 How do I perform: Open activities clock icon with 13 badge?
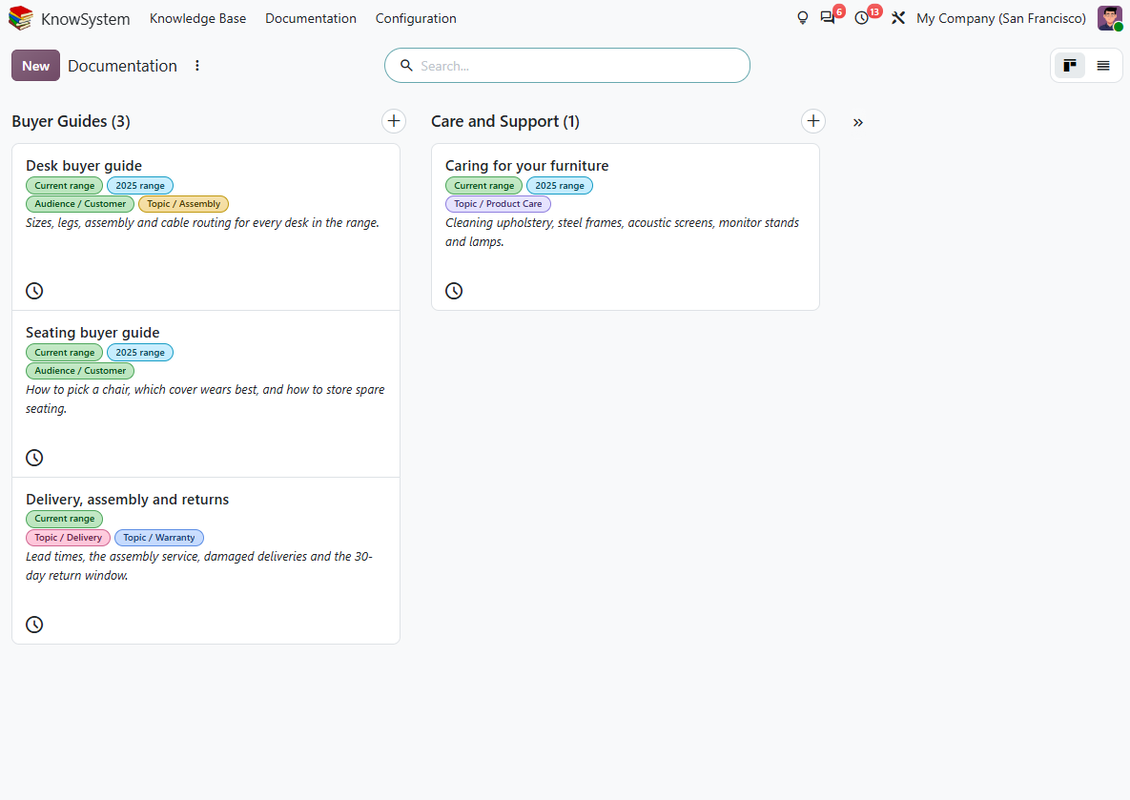862,18
